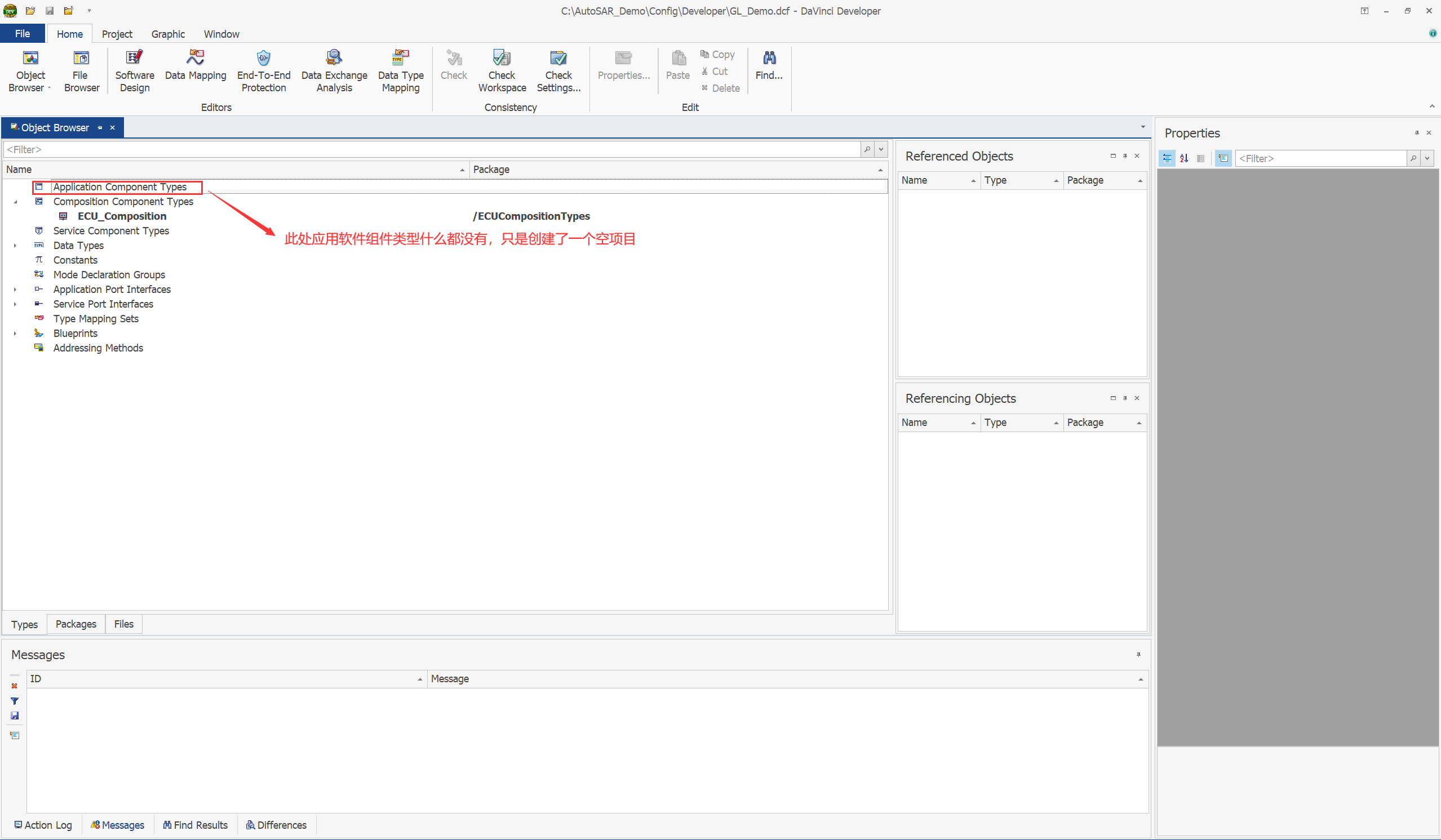Pin the Object Browser tab
This screenshot has width=1441, height=840.
click(100, 127)
